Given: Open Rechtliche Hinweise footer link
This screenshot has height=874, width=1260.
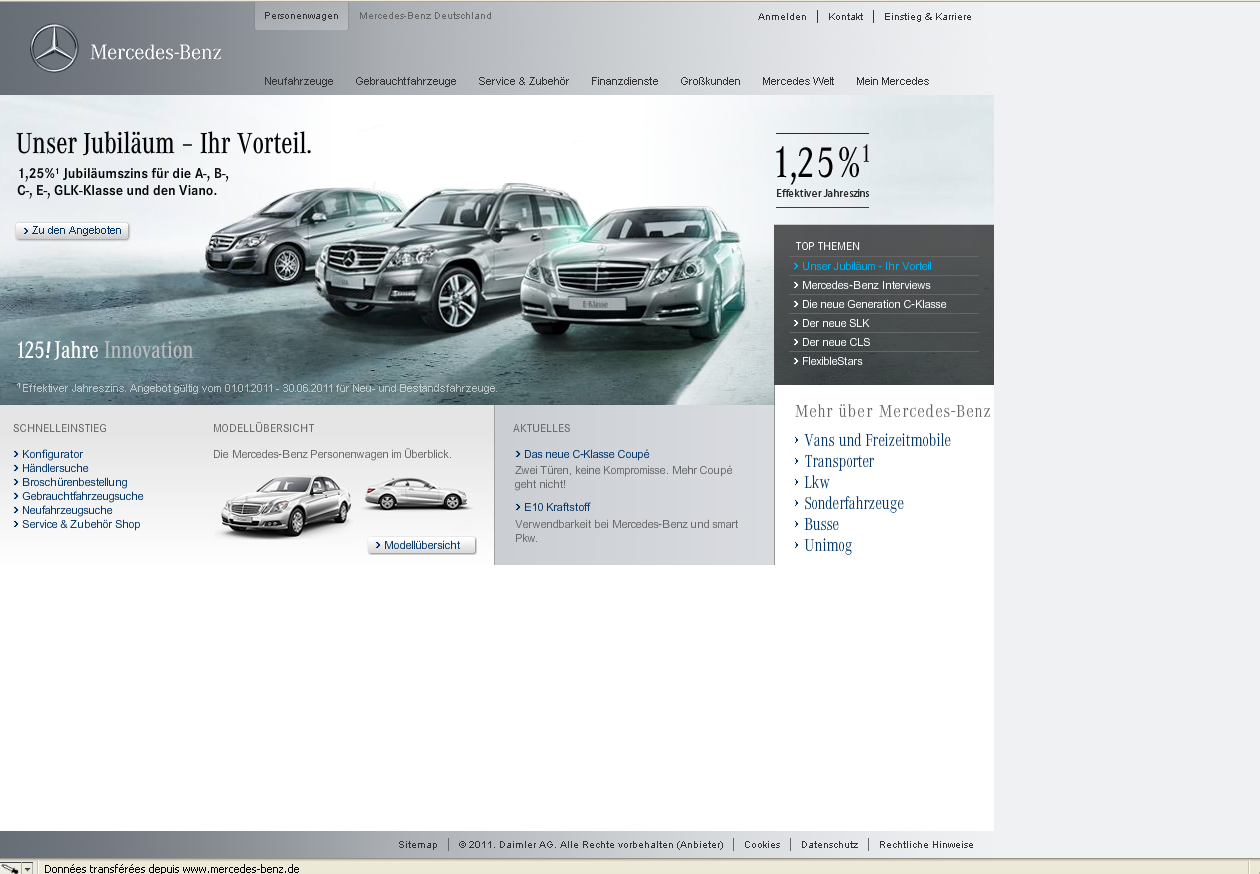Looking at the screenshot, I should (x=926, y=845).
